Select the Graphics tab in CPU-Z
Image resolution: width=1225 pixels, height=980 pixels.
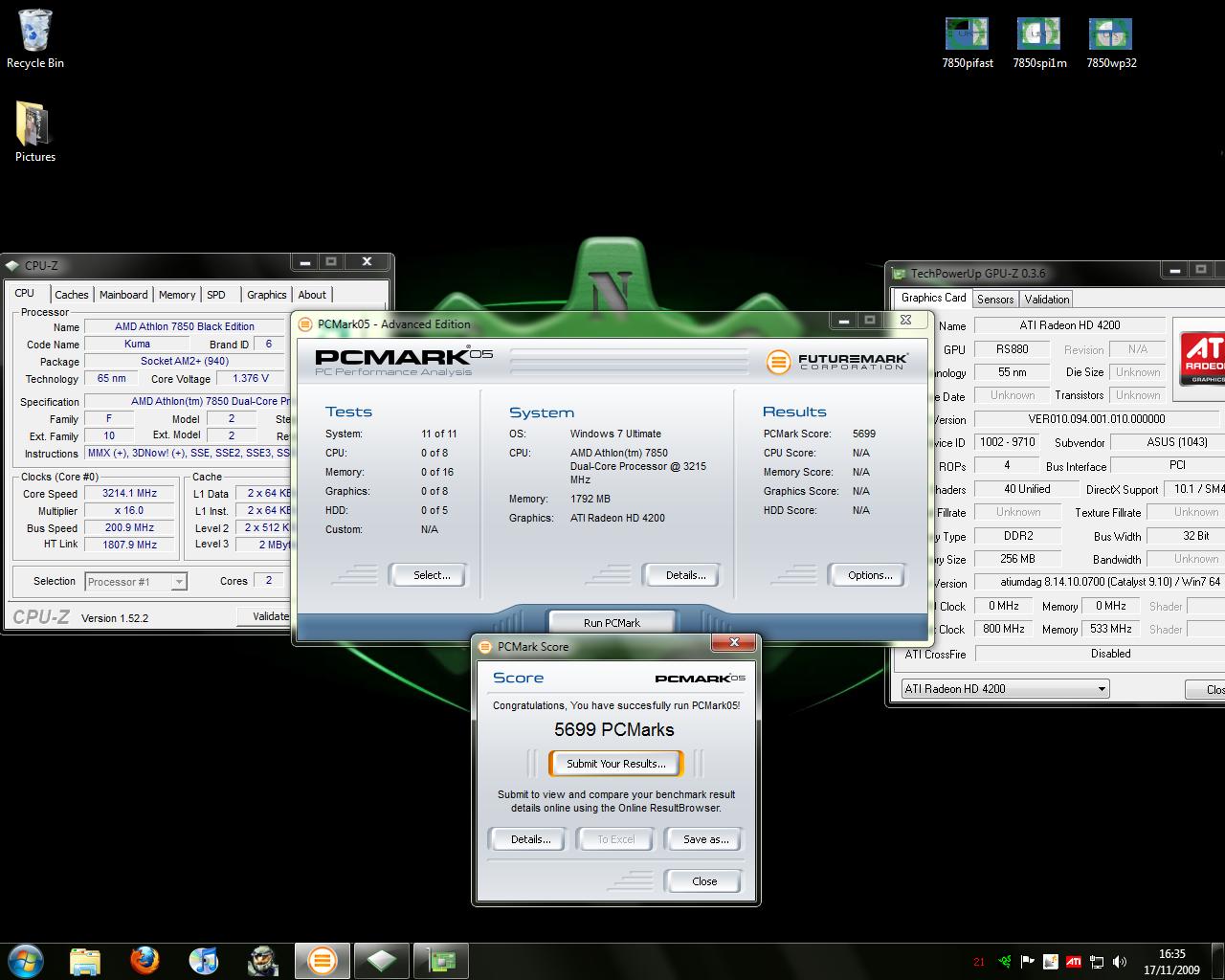266,295
